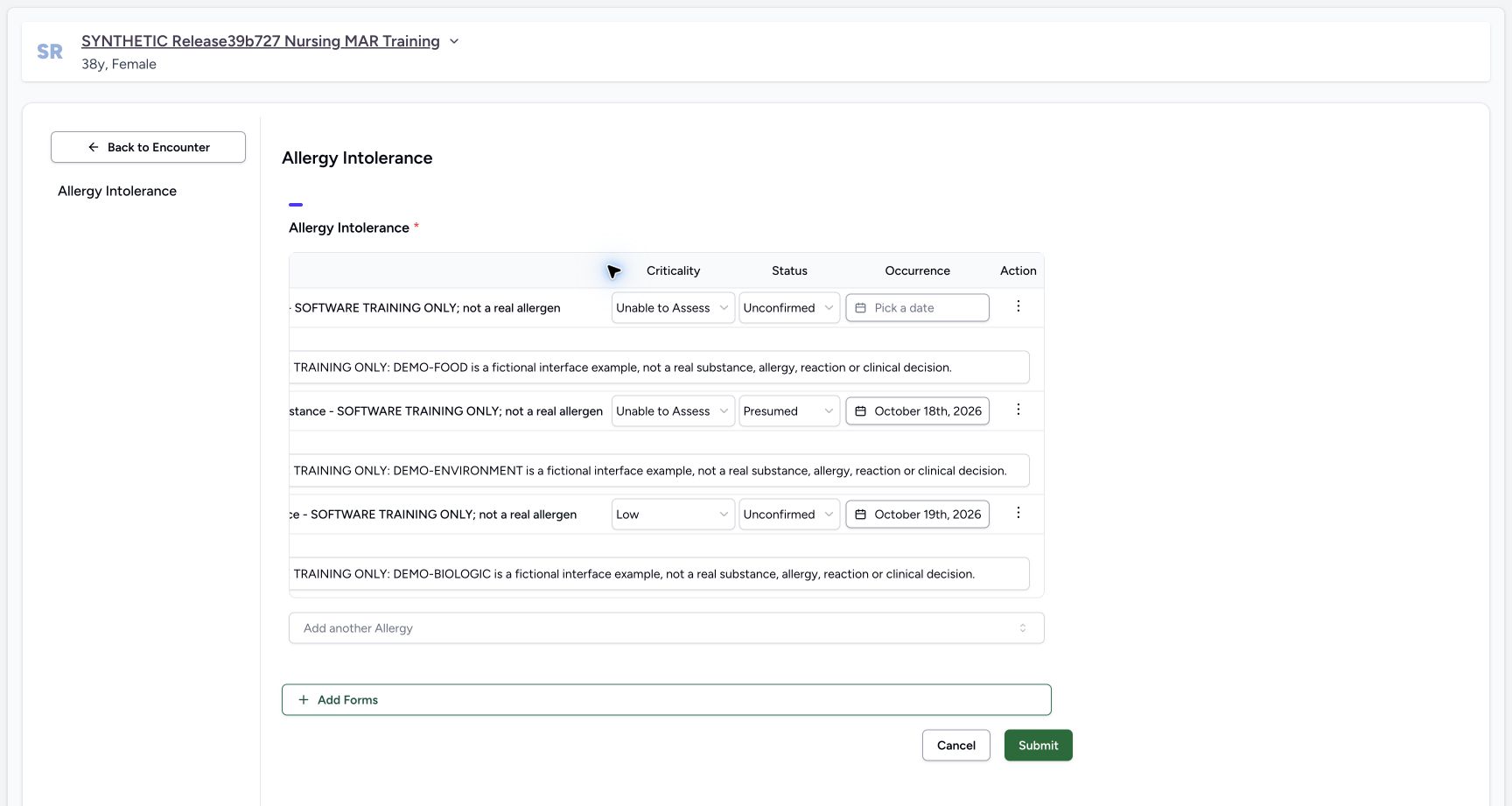This screenshot has width=1512, height=806.
Task: Go back to the encounter
Action: [148, 147]
